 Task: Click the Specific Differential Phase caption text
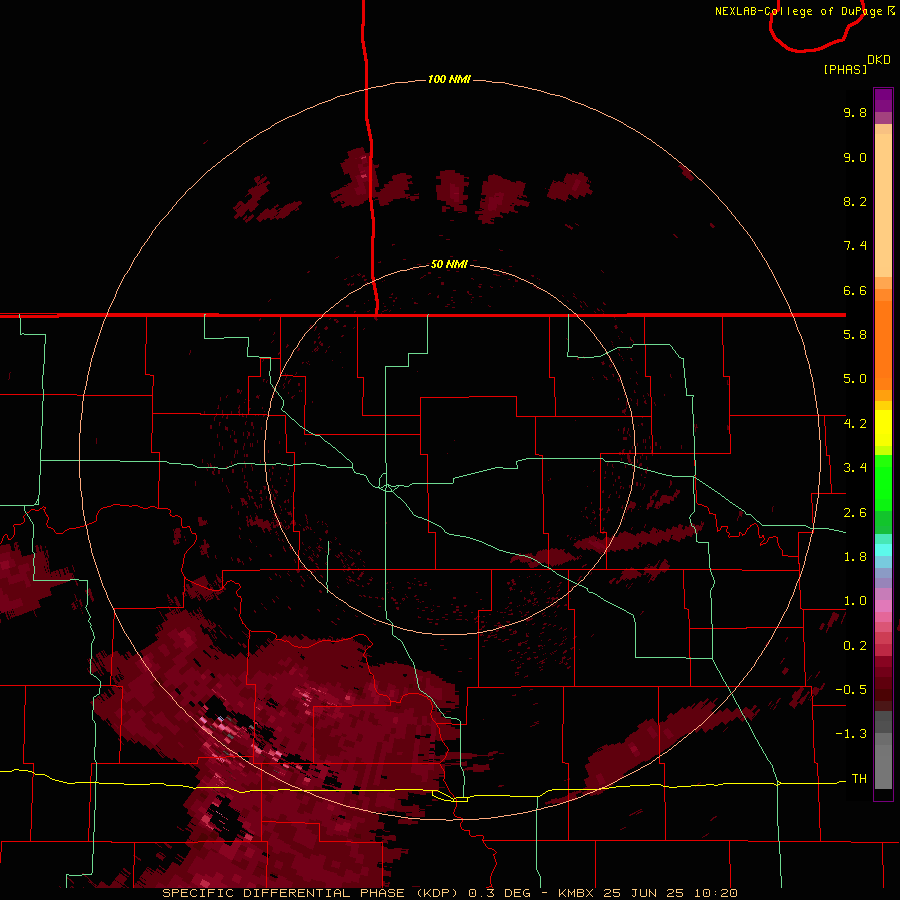(x=449, y=893)
